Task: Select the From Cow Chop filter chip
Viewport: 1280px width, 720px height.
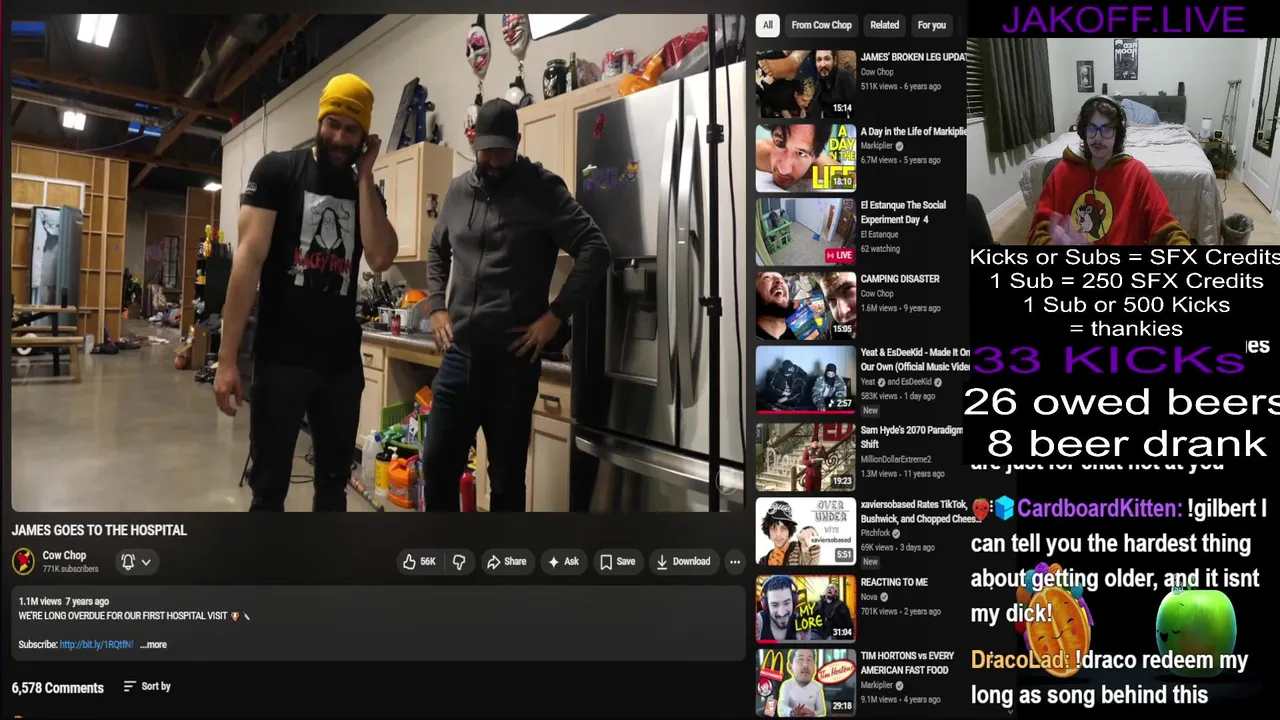Action: pos(821,25)
